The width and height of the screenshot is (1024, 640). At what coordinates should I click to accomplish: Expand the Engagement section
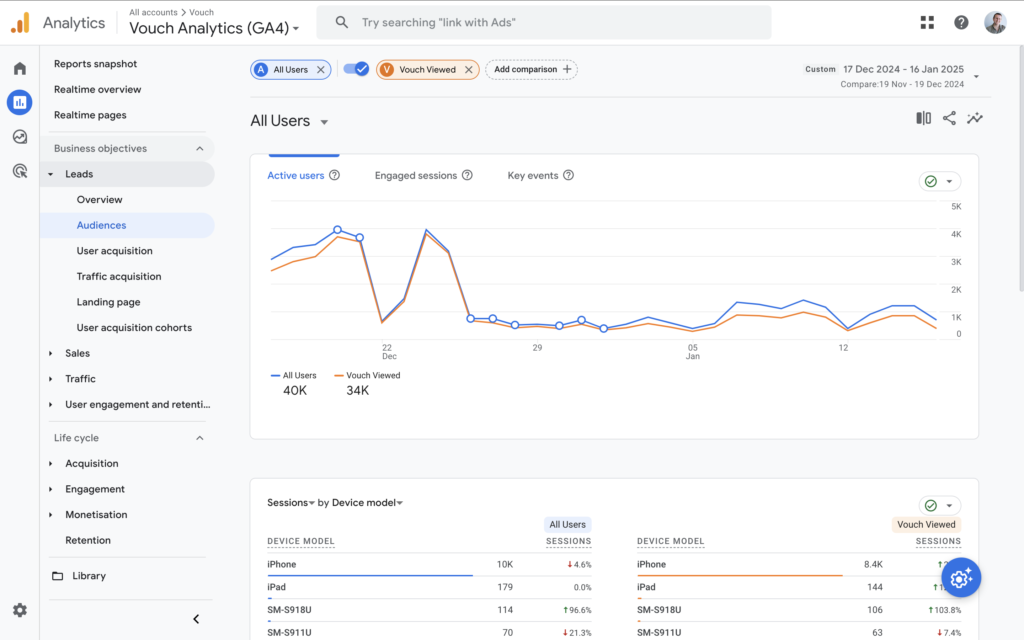click(50, 489)
